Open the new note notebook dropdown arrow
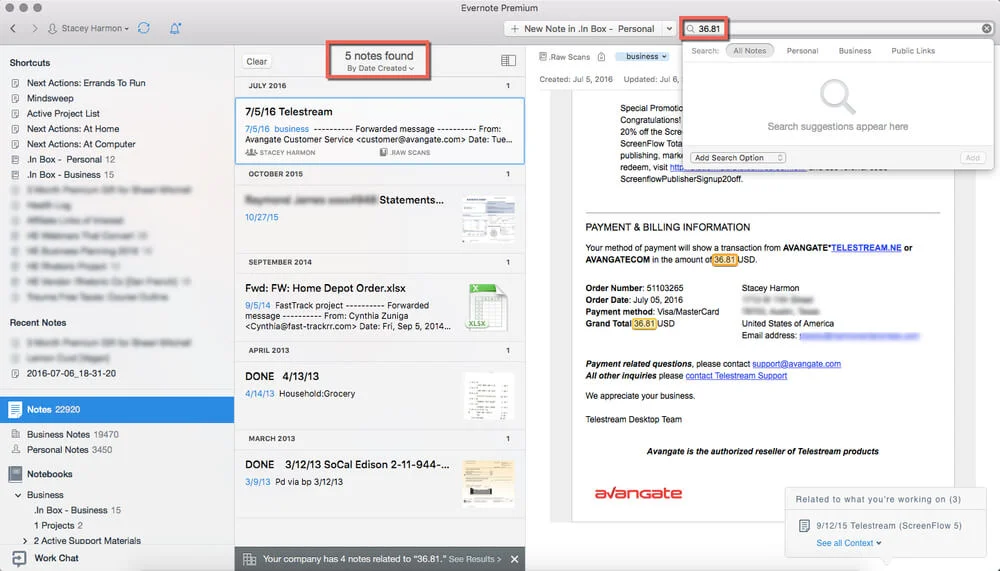Screen dimensions: 1000x571 tap(668, 29)
